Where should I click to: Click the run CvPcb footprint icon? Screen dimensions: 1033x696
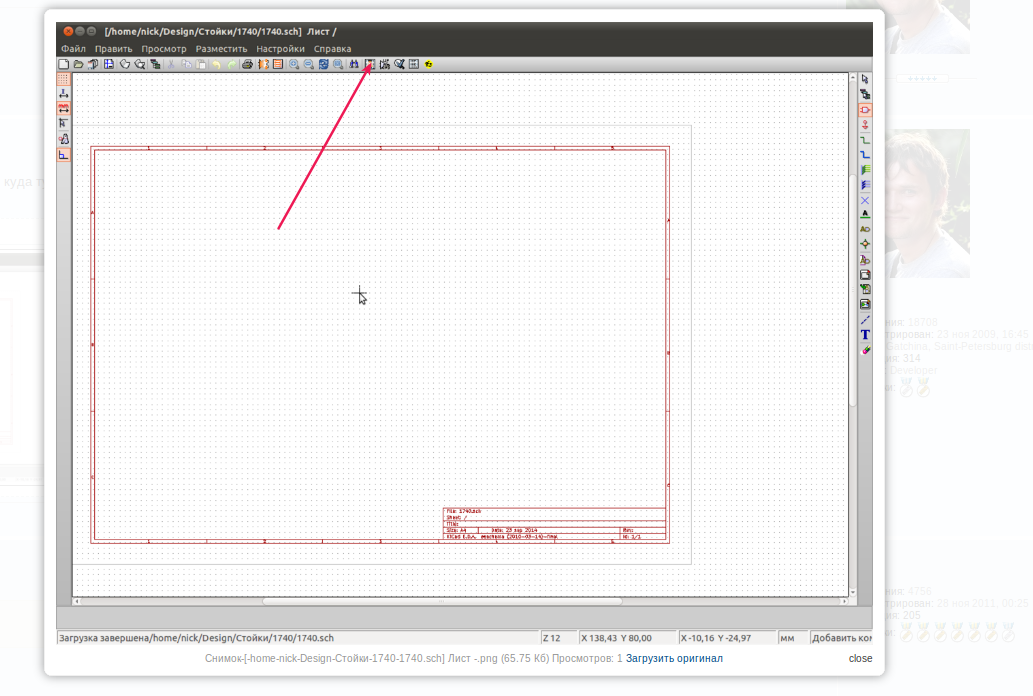pyautogui.click(x=414, y=64)
